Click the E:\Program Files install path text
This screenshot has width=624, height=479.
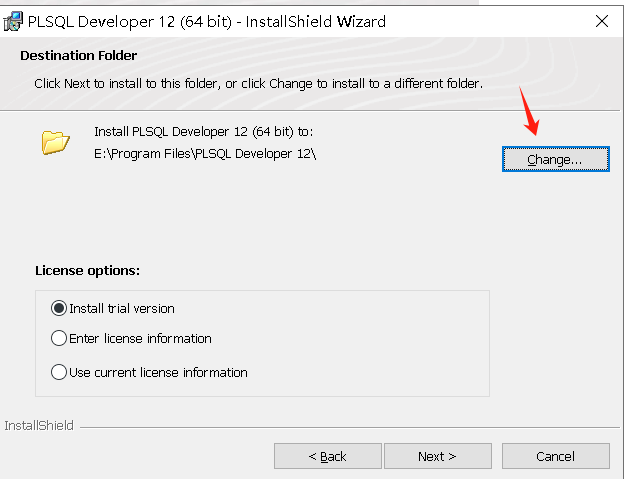point(205,153)
